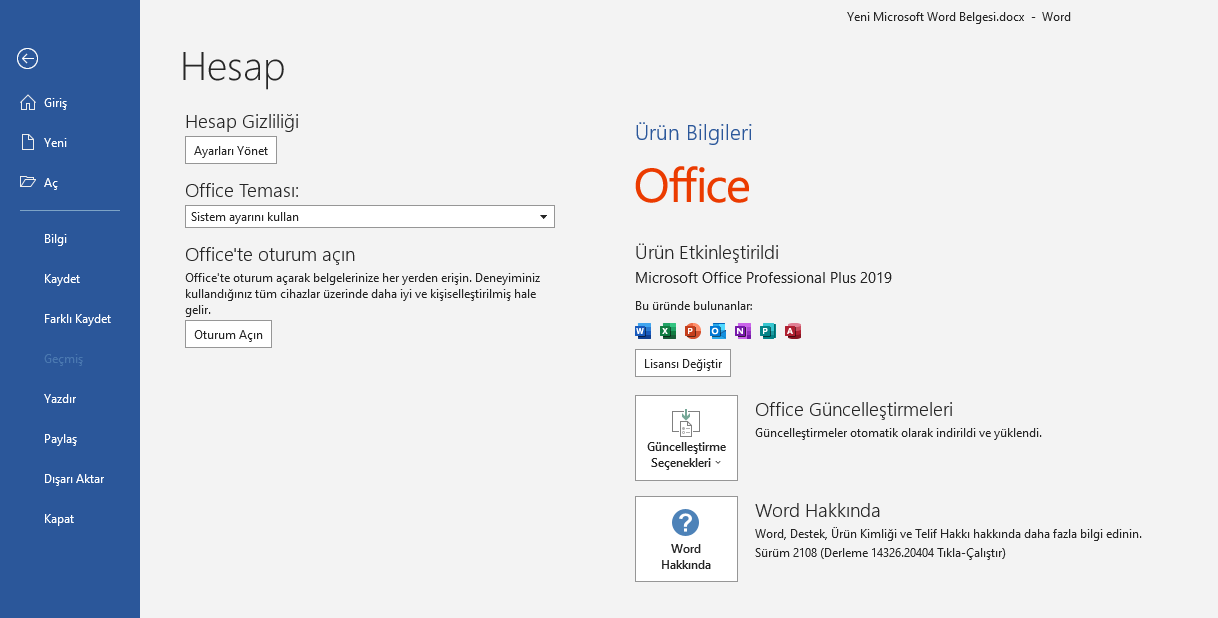Click the Publisher app icon
The image size is (1218, 618).
[x=768, y=331]
